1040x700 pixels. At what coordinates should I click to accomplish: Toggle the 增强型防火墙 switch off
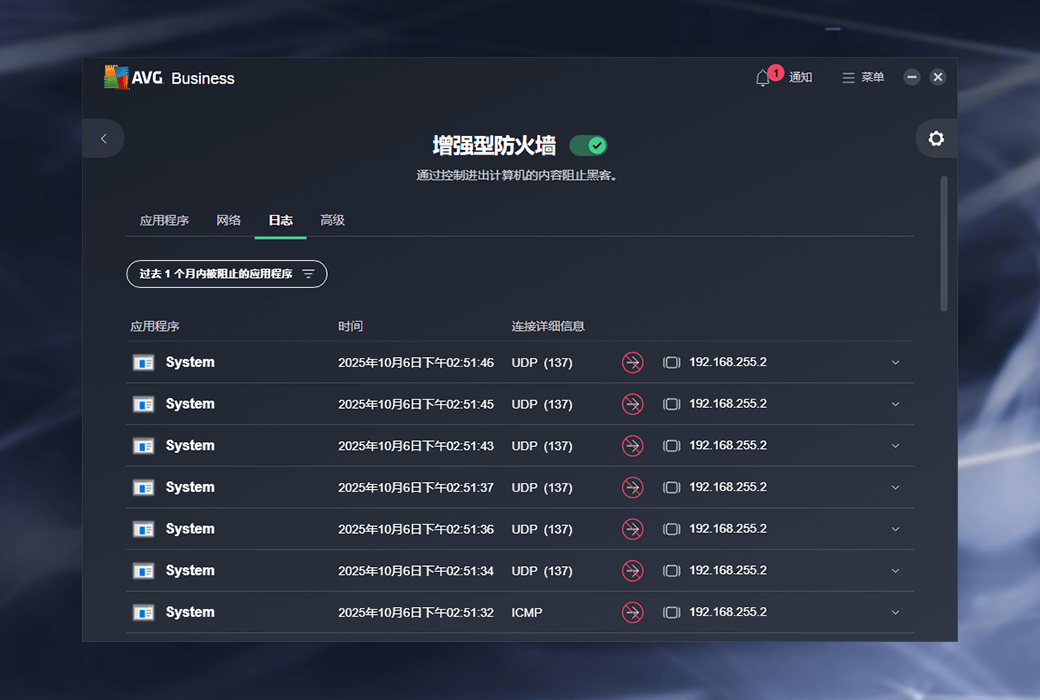(x=588, y=146)
